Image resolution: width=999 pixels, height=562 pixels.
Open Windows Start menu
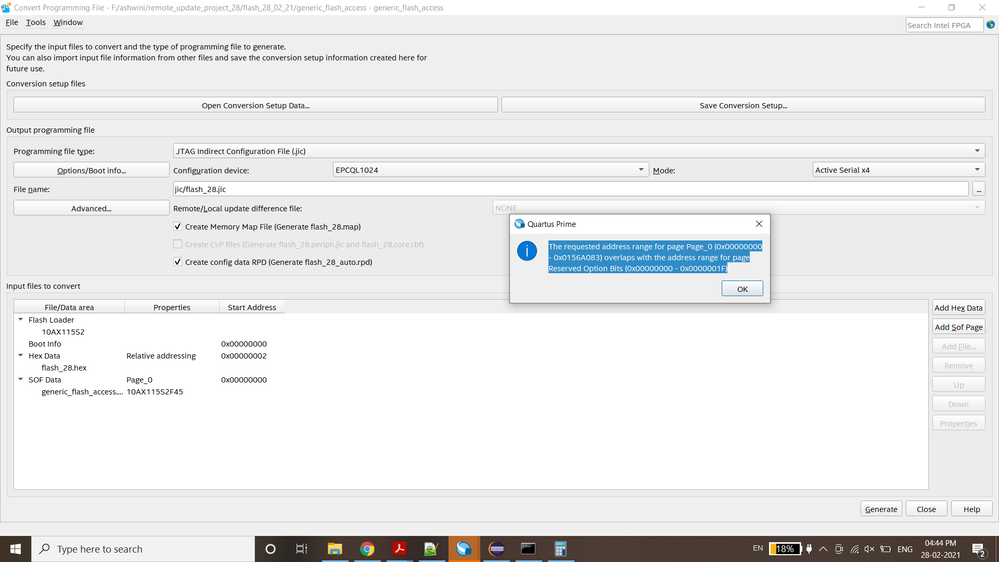point(15,549)
